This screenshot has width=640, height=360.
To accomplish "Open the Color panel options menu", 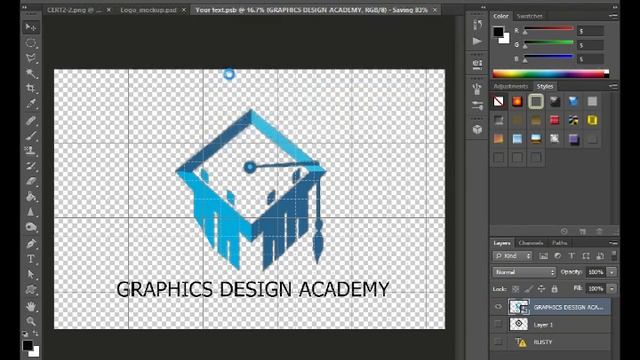I will [613, 16].
